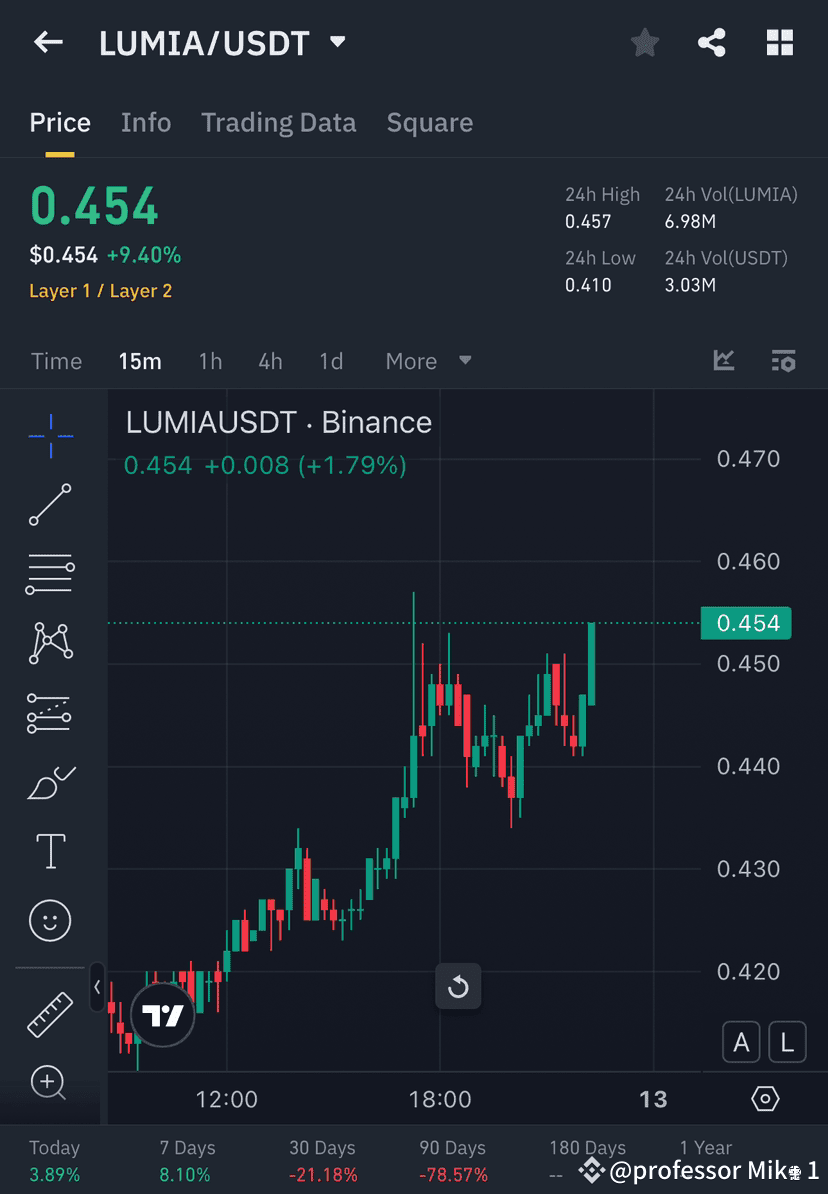Open the XABCD pattern drawing tool
This screenshot has width=828, height=1194.
pyautogui.click(x=50, y=643)
